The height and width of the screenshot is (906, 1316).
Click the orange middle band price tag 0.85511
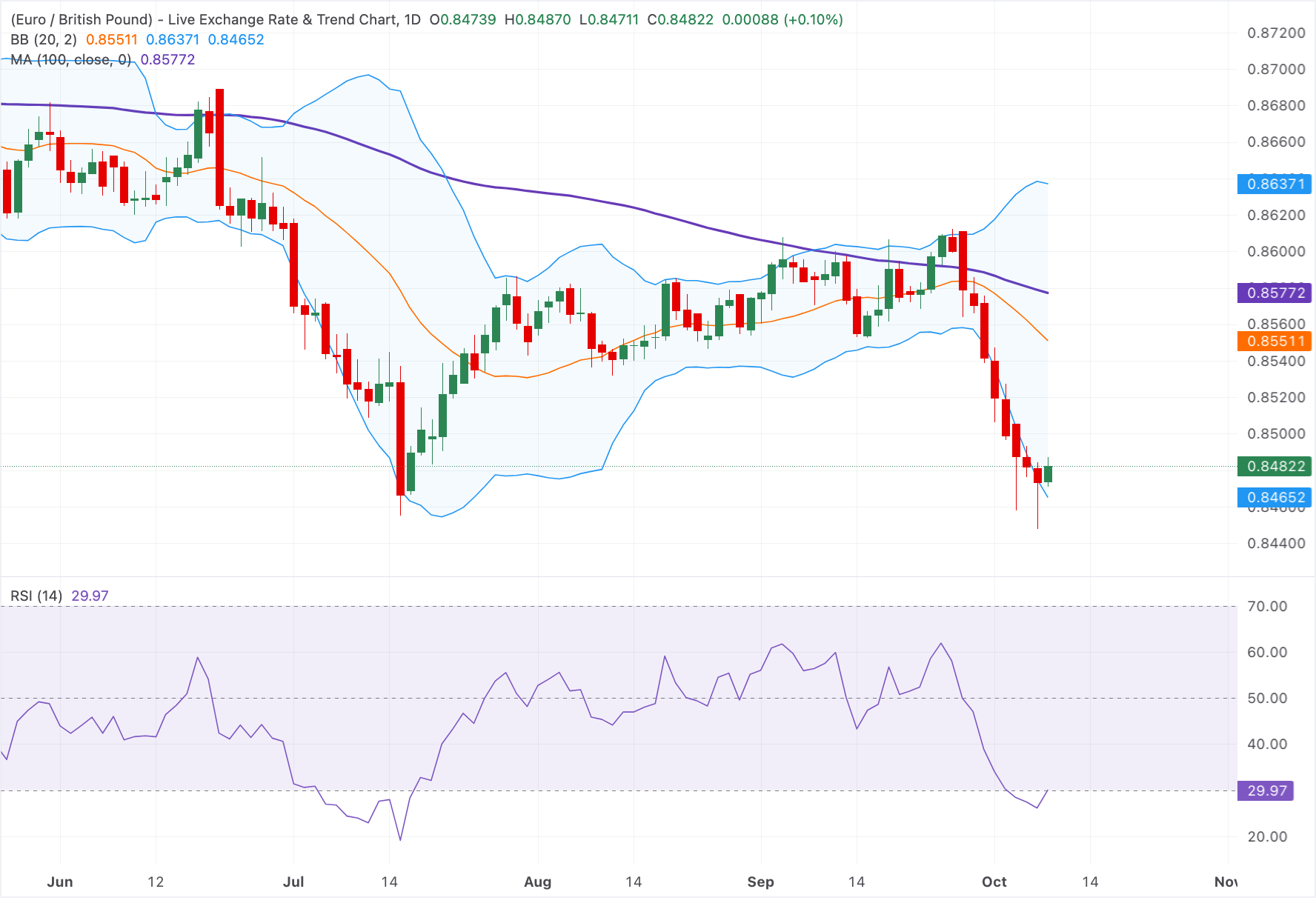tap(1275, 342)
